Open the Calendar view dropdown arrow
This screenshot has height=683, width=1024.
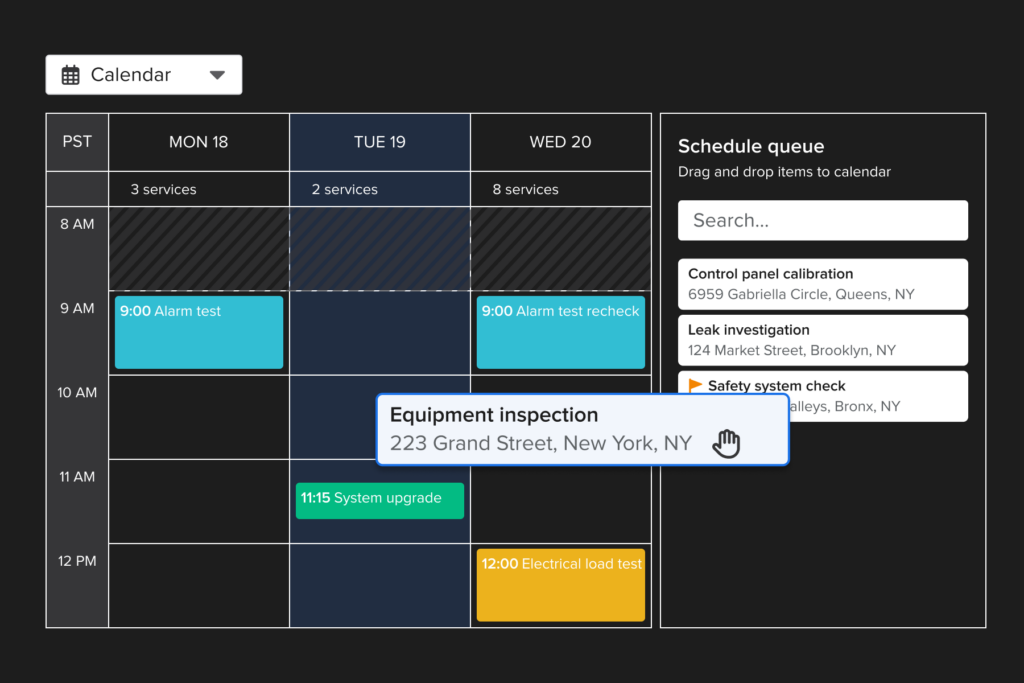pyautogui.click(x=218, y=74)
